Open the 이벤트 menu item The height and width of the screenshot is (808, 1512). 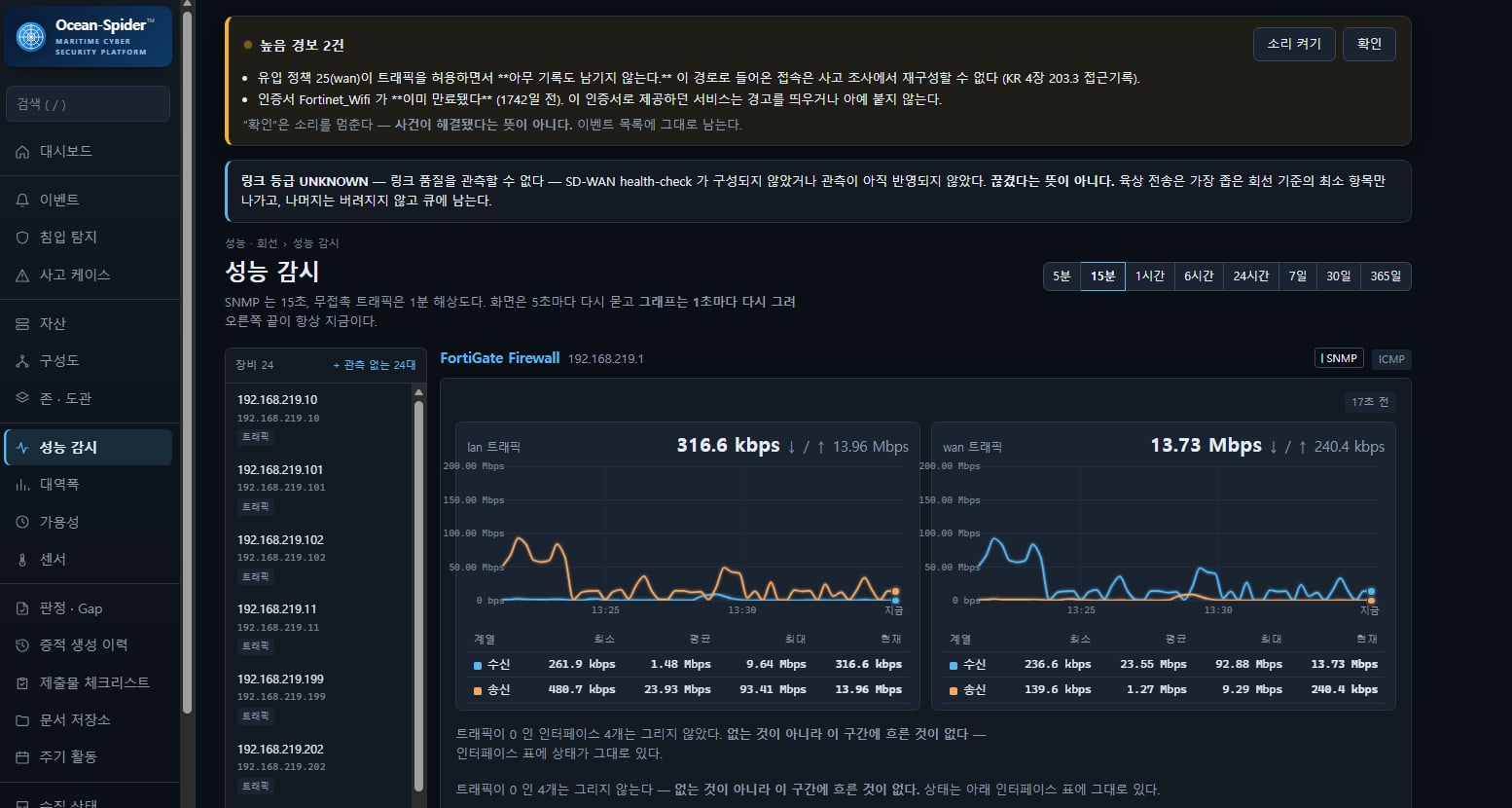coord(89,200)
